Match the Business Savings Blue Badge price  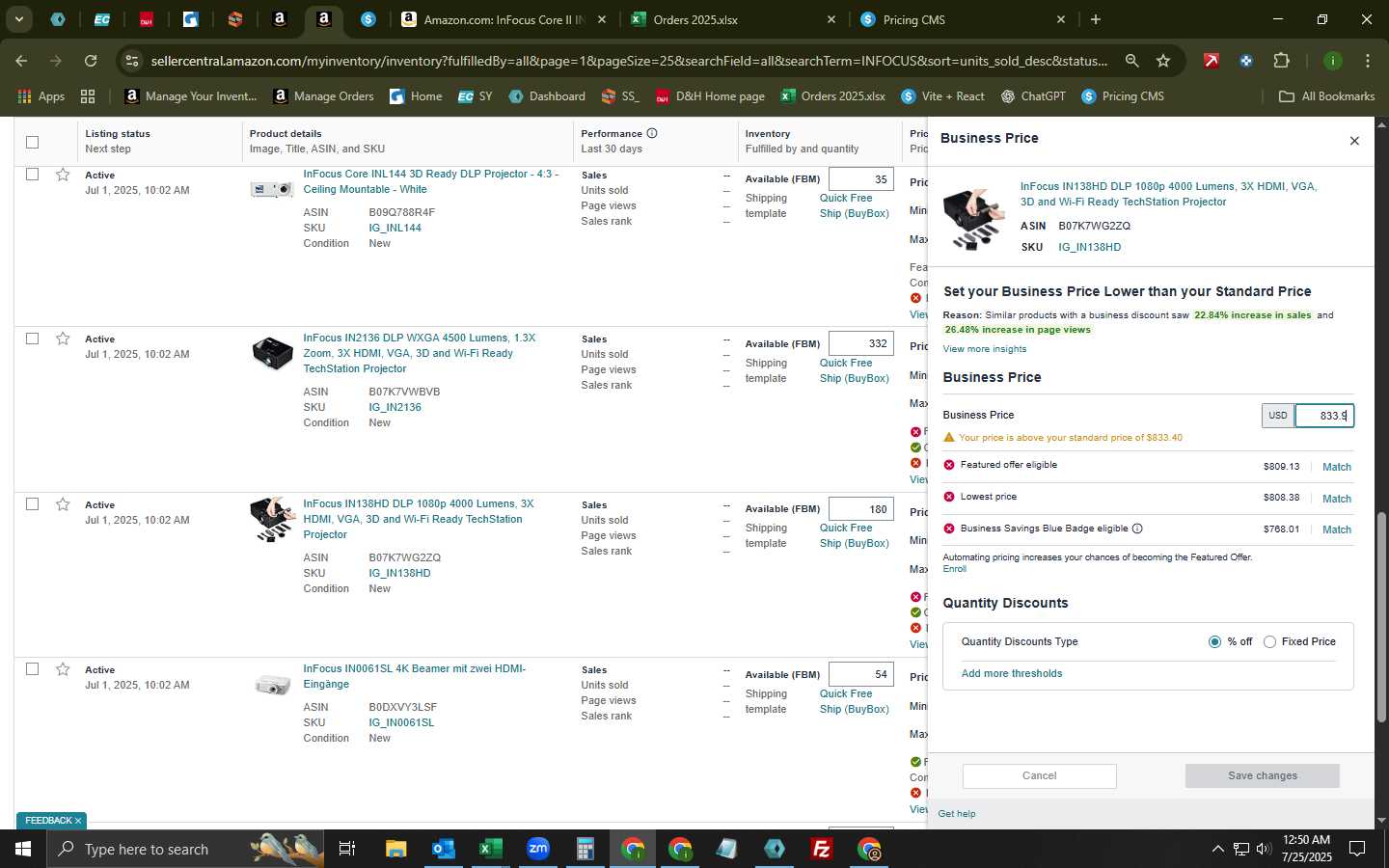click(1336, 529)
